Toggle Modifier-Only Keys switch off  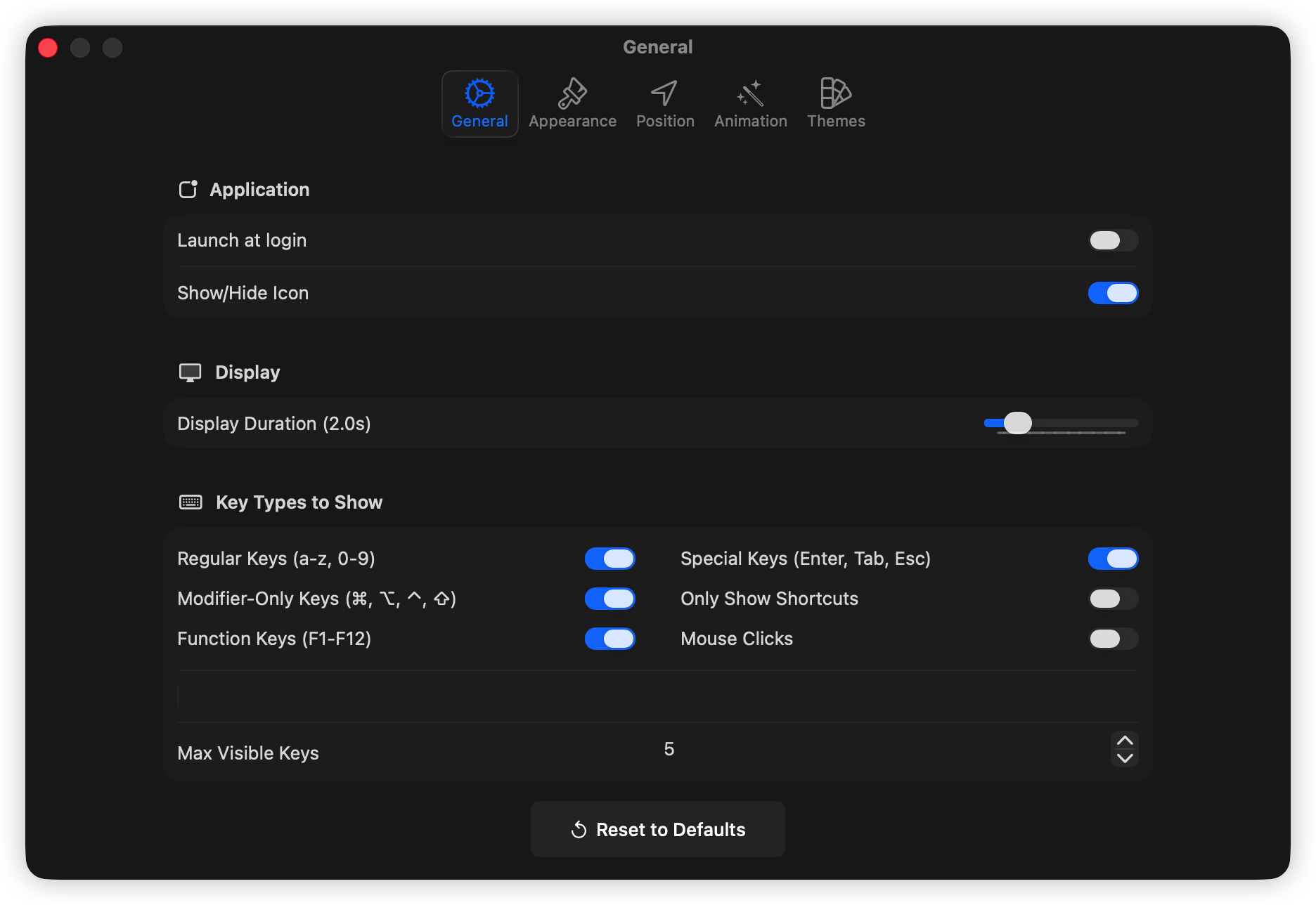tap(609, 599)
